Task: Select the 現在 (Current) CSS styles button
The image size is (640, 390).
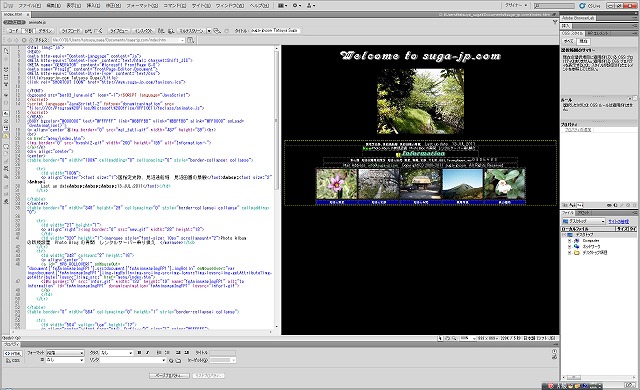Action: 583,41
